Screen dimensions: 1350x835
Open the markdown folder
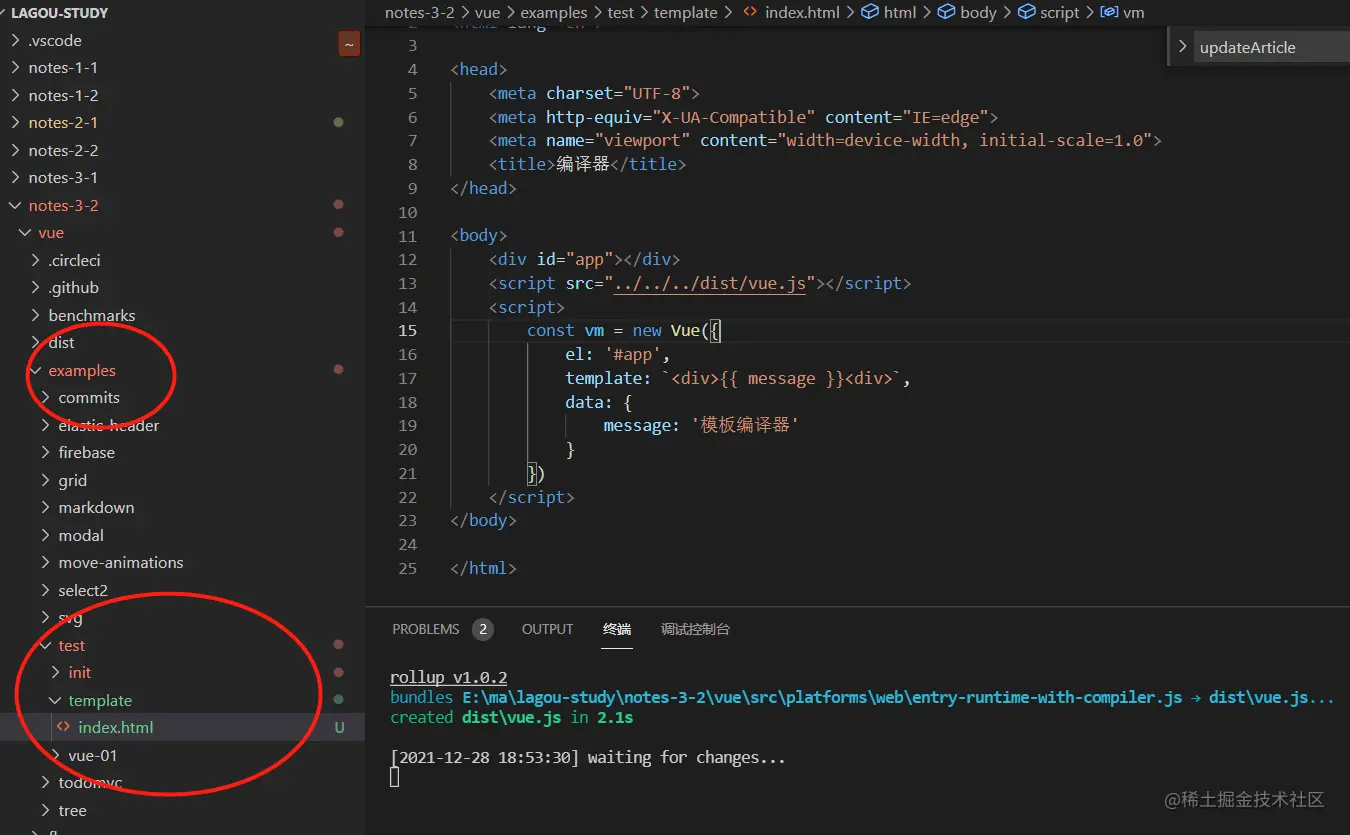pyautogui.click(x=96, y=508)
